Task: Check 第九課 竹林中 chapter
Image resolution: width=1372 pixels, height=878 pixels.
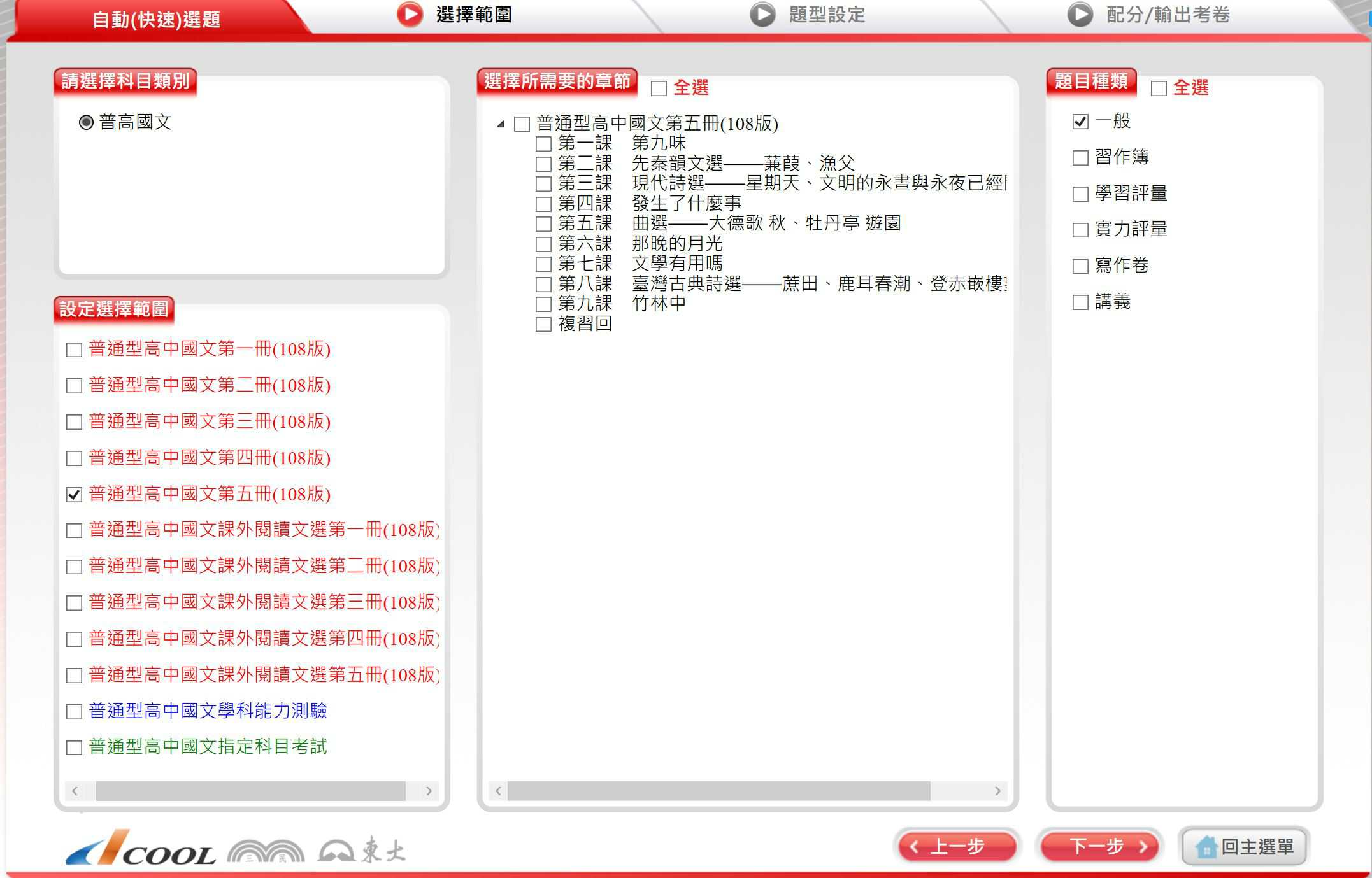Action: point(543,304)
